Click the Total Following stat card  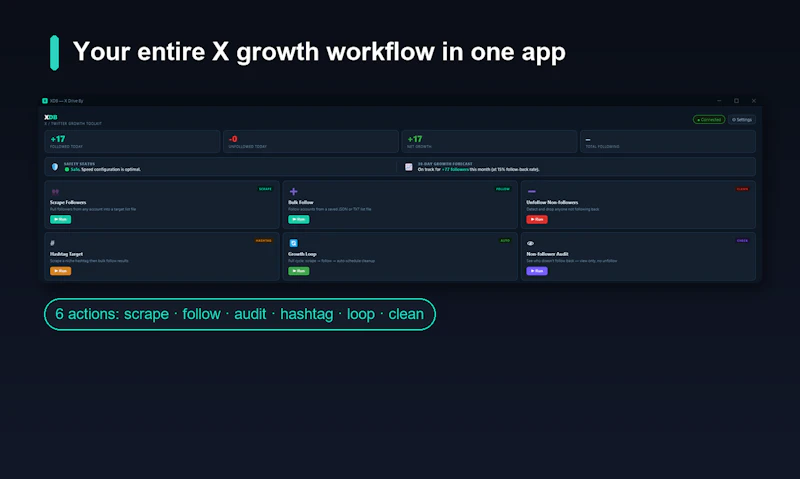(x=668, y=141)
